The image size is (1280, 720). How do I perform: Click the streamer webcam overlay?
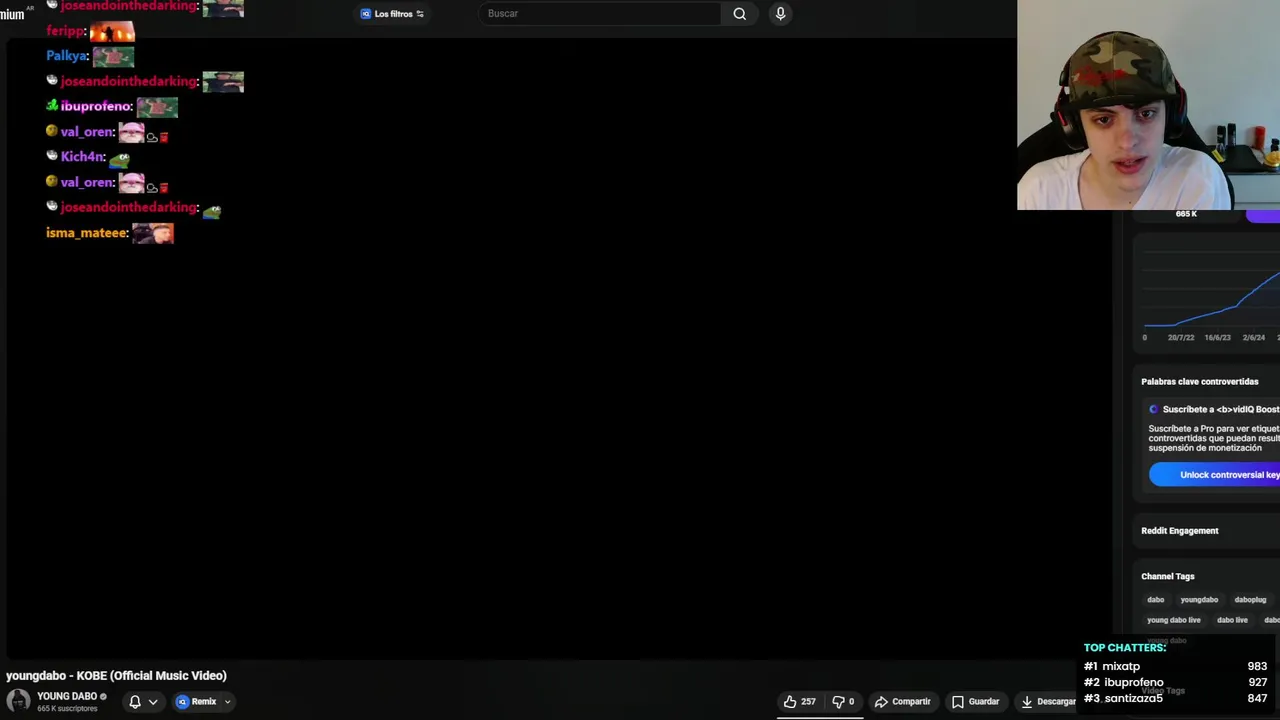(1148, 105)
